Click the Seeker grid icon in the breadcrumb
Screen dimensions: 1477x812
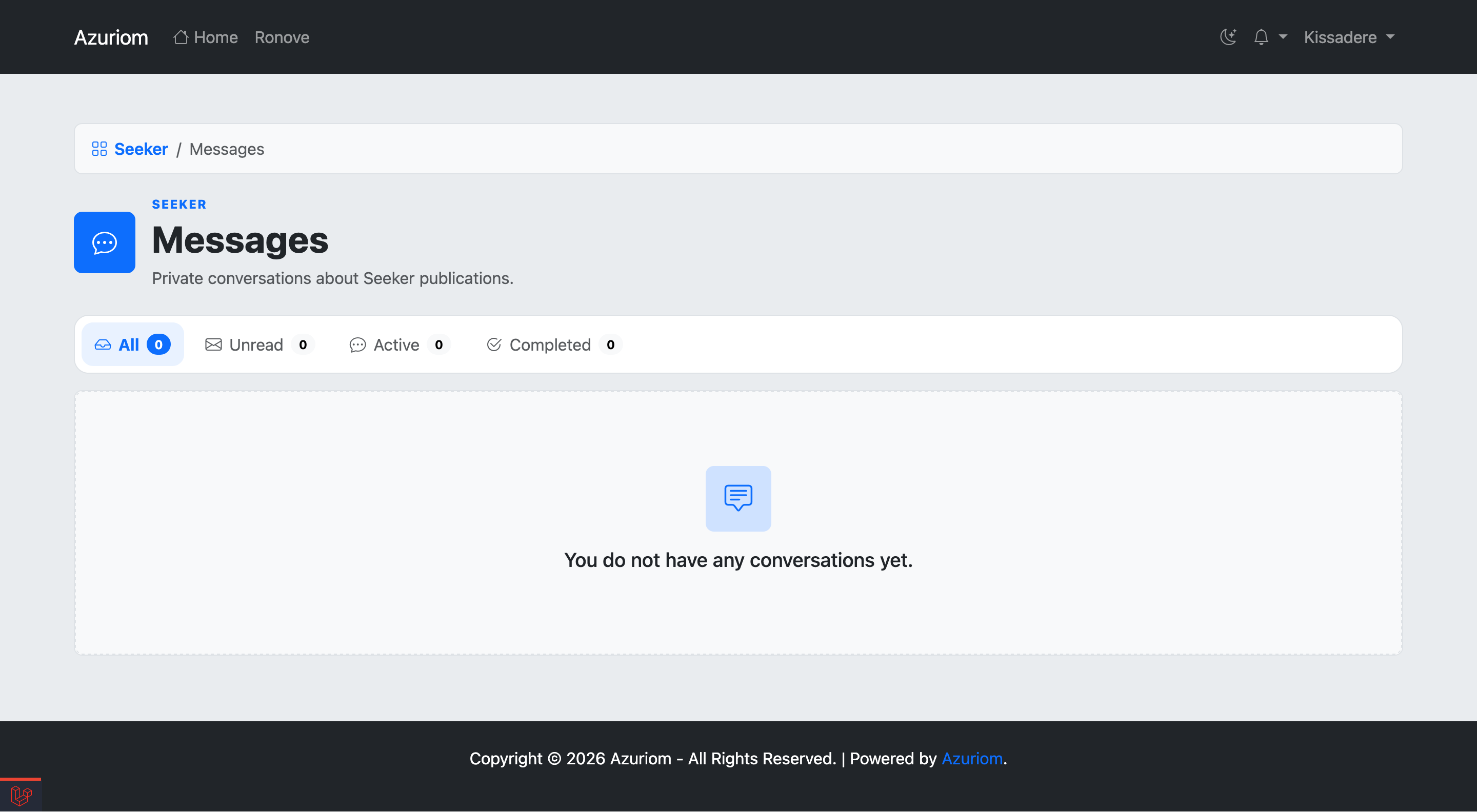point(99,149)
